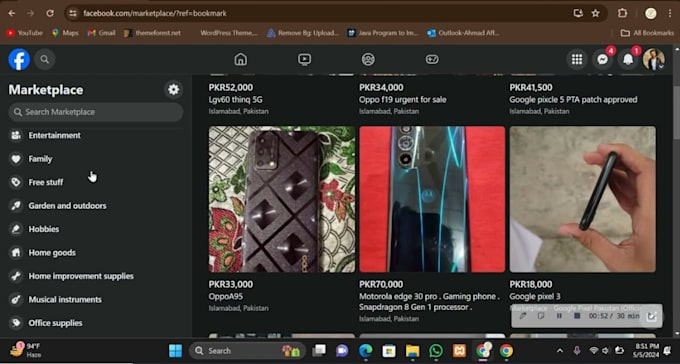
Task: Select the Free stuff category
Action: point(96,182)
